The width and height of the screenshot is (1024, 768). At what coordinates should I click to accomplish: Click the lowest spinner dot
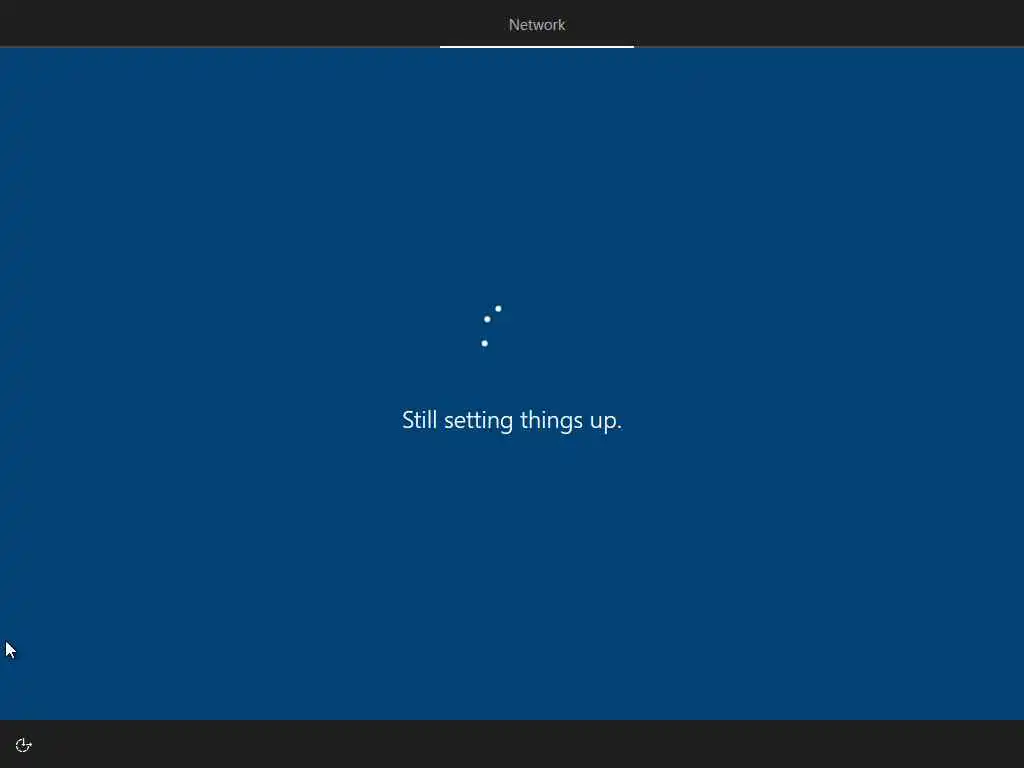[x=485, y=344]
